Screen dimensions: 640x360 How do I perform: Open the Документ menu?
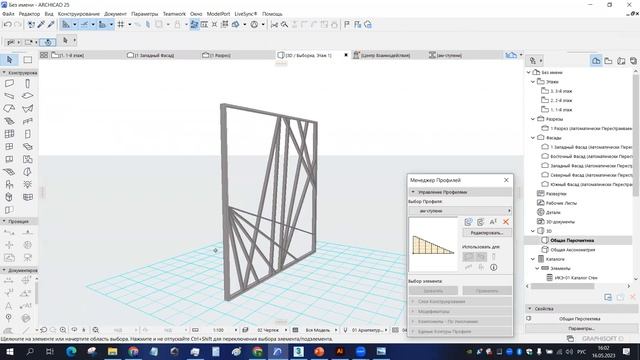115,14
